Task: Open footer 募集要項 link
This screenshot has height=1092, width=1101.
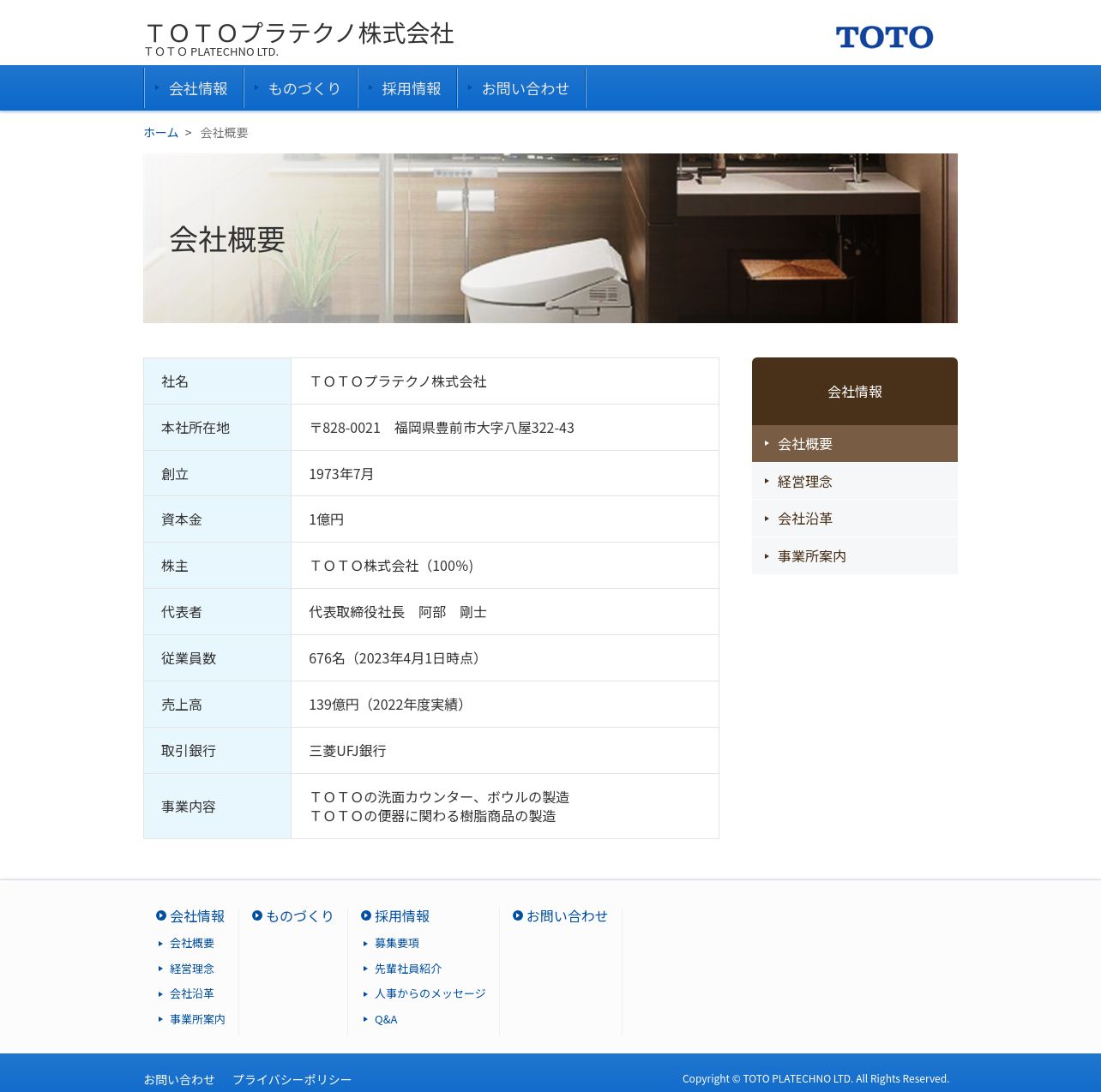Action: coord(397,943)
